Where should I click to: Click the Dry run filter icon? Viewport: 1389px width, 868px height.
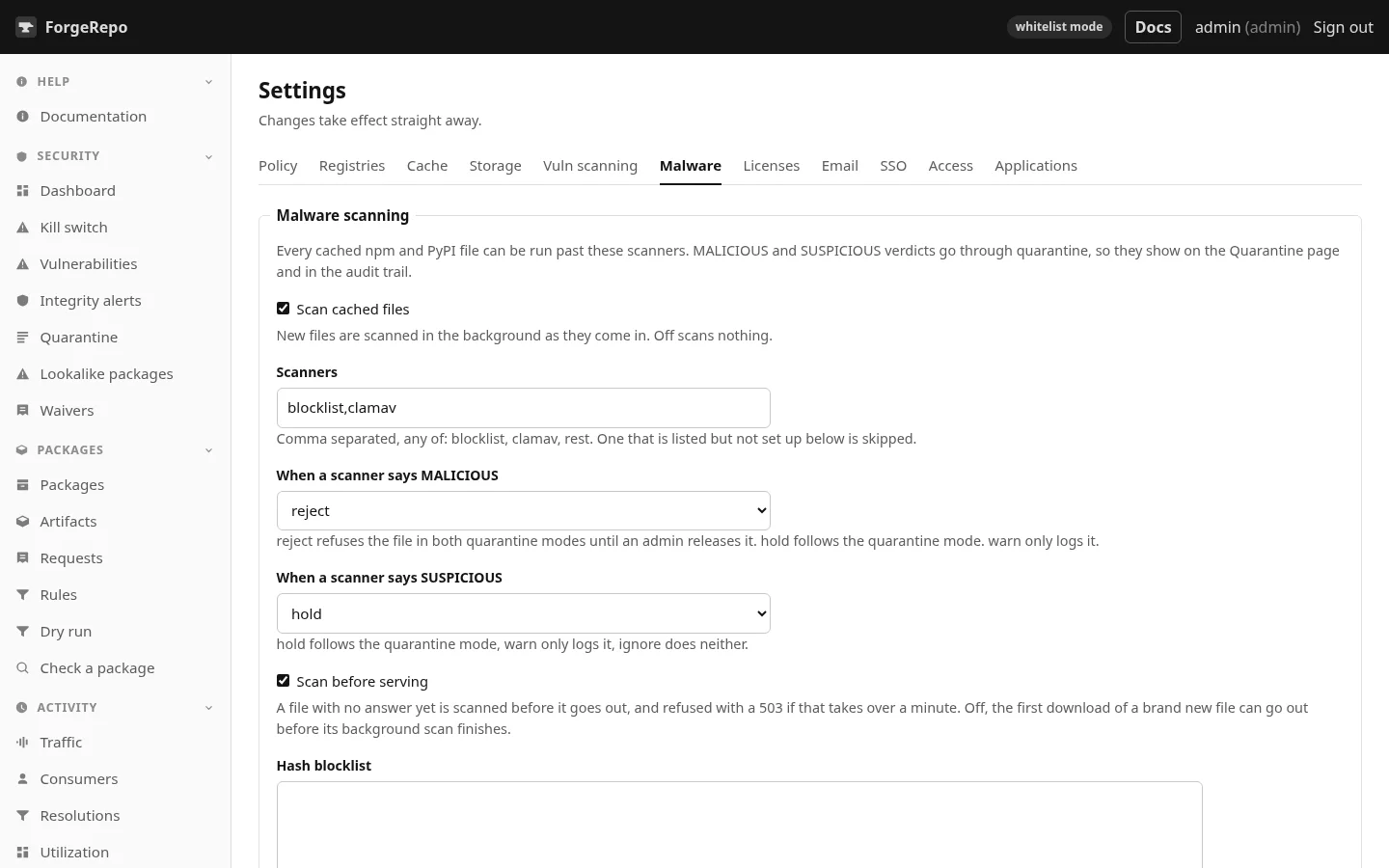pyautogui.click(x=23, y=632)
